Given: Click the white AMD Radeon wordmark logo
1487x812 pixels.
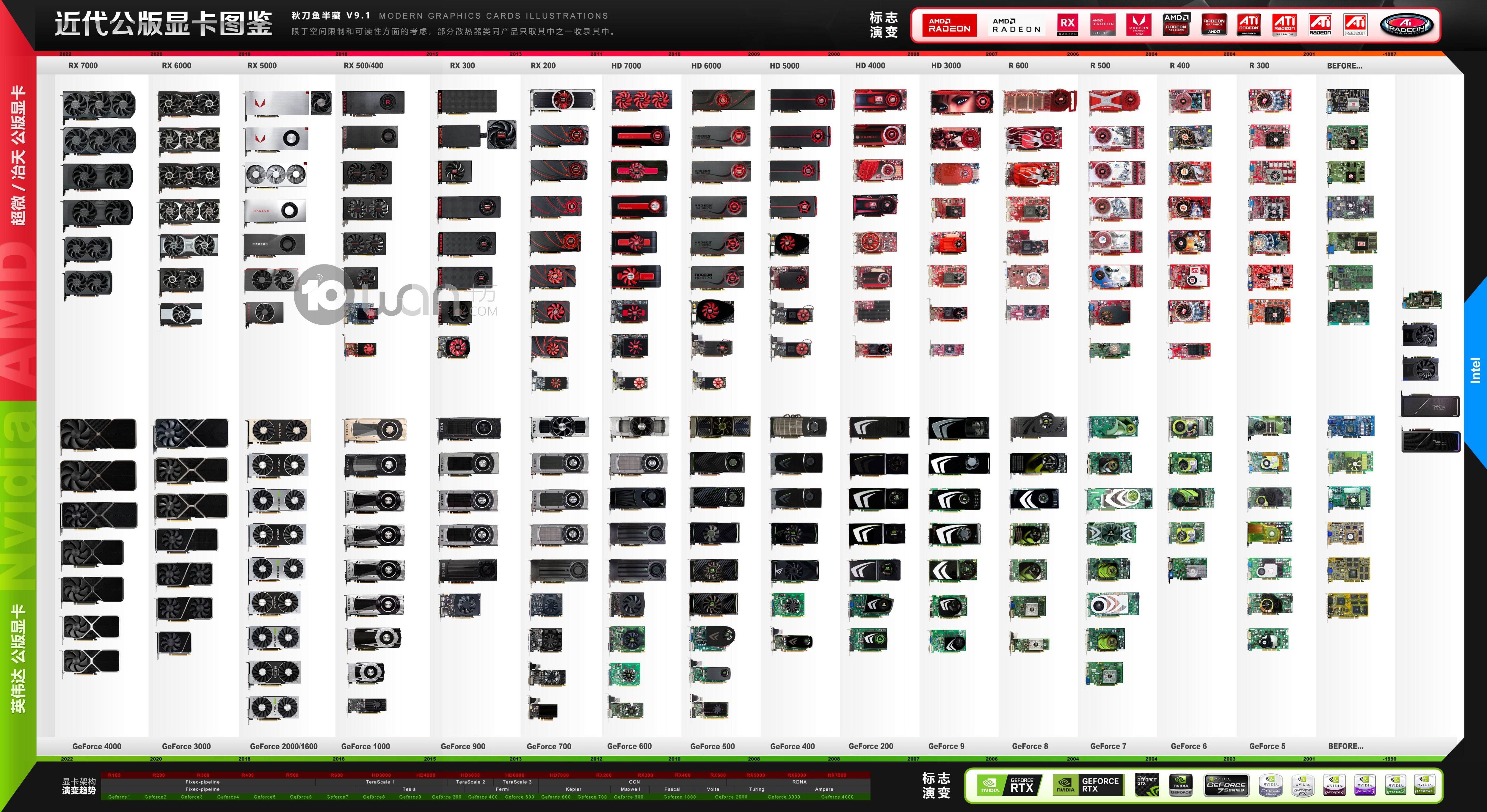Looking at the screenshot, I should click(1016, 25).
